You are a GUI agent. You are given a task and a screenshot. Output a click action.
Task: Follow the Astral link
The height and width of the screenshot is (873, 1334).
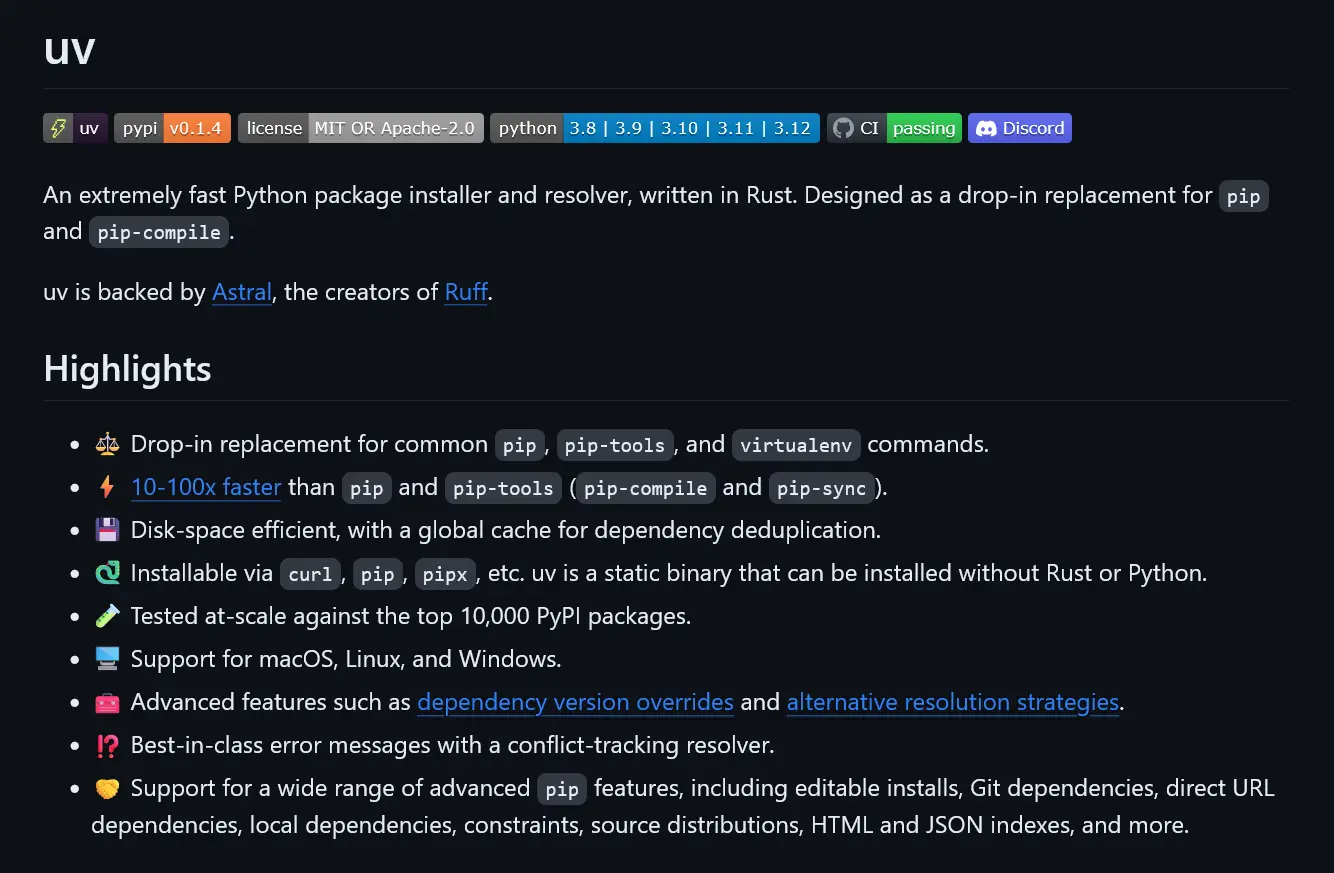coord(242,292)
